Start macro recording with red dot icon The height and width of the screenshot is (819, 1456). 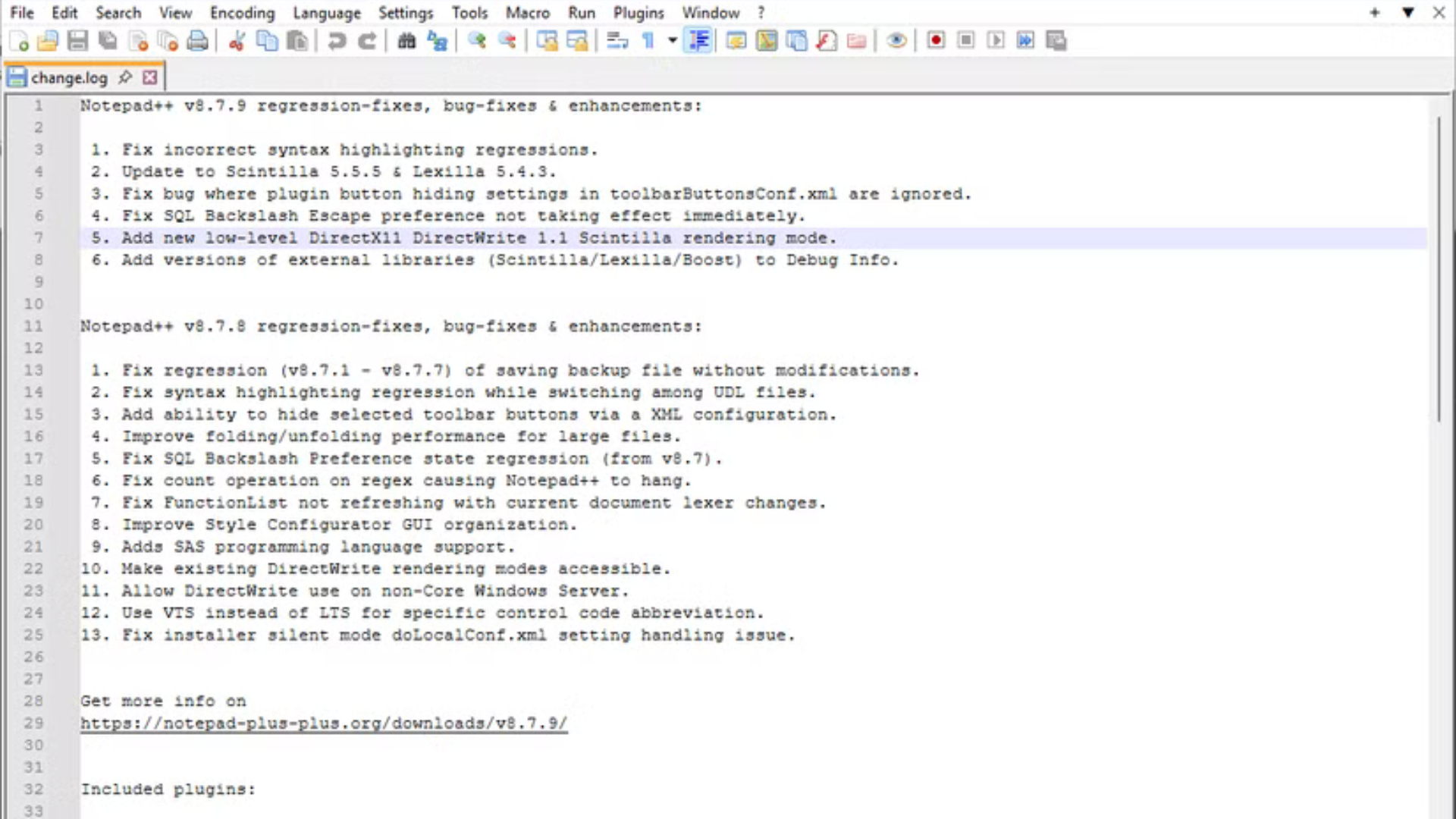coord(936,41)
